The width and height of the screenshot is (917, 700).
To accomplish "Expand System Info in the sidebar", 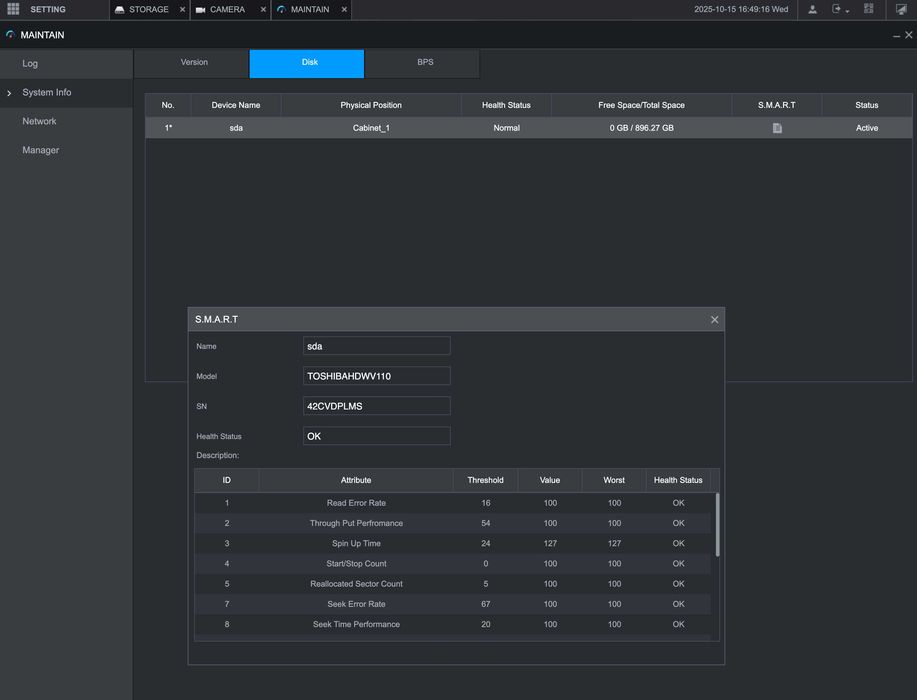I will [x=47, y=92].
